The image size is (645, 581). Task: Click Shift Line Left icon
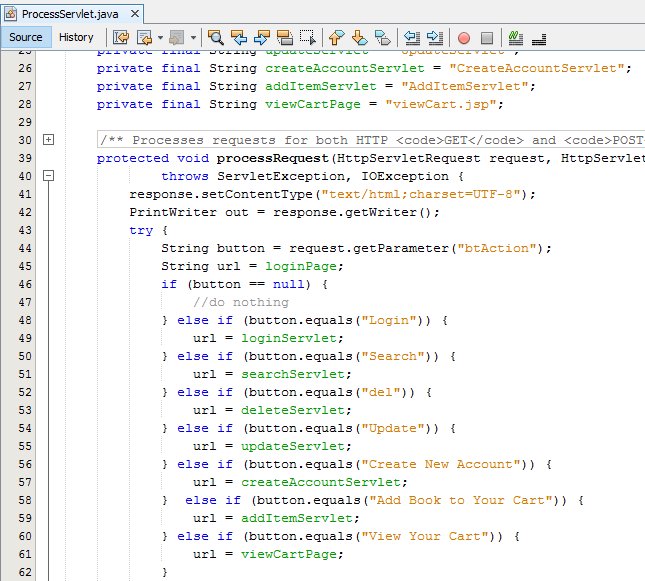[x=412, y=37]
